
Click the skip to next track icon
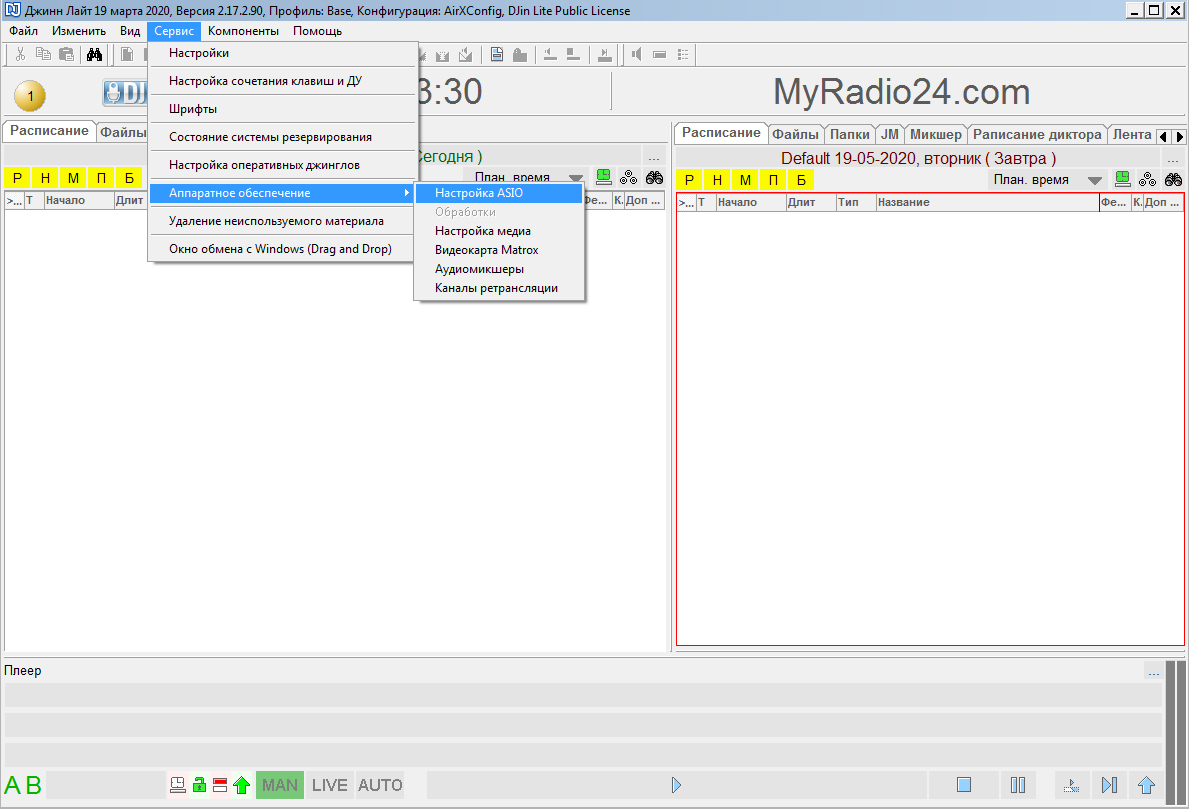pos(1109,785)
